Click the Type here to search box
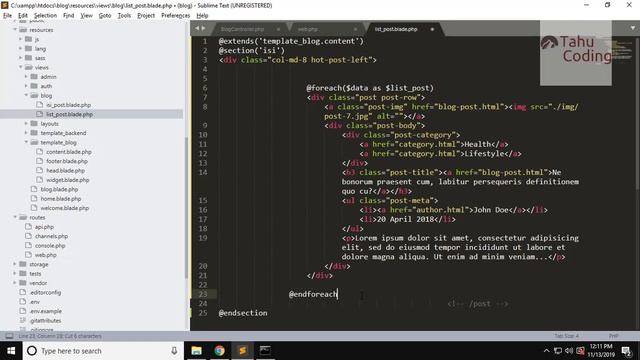The image size is (640, 360). pyautogui.click(x=102, y=351)
